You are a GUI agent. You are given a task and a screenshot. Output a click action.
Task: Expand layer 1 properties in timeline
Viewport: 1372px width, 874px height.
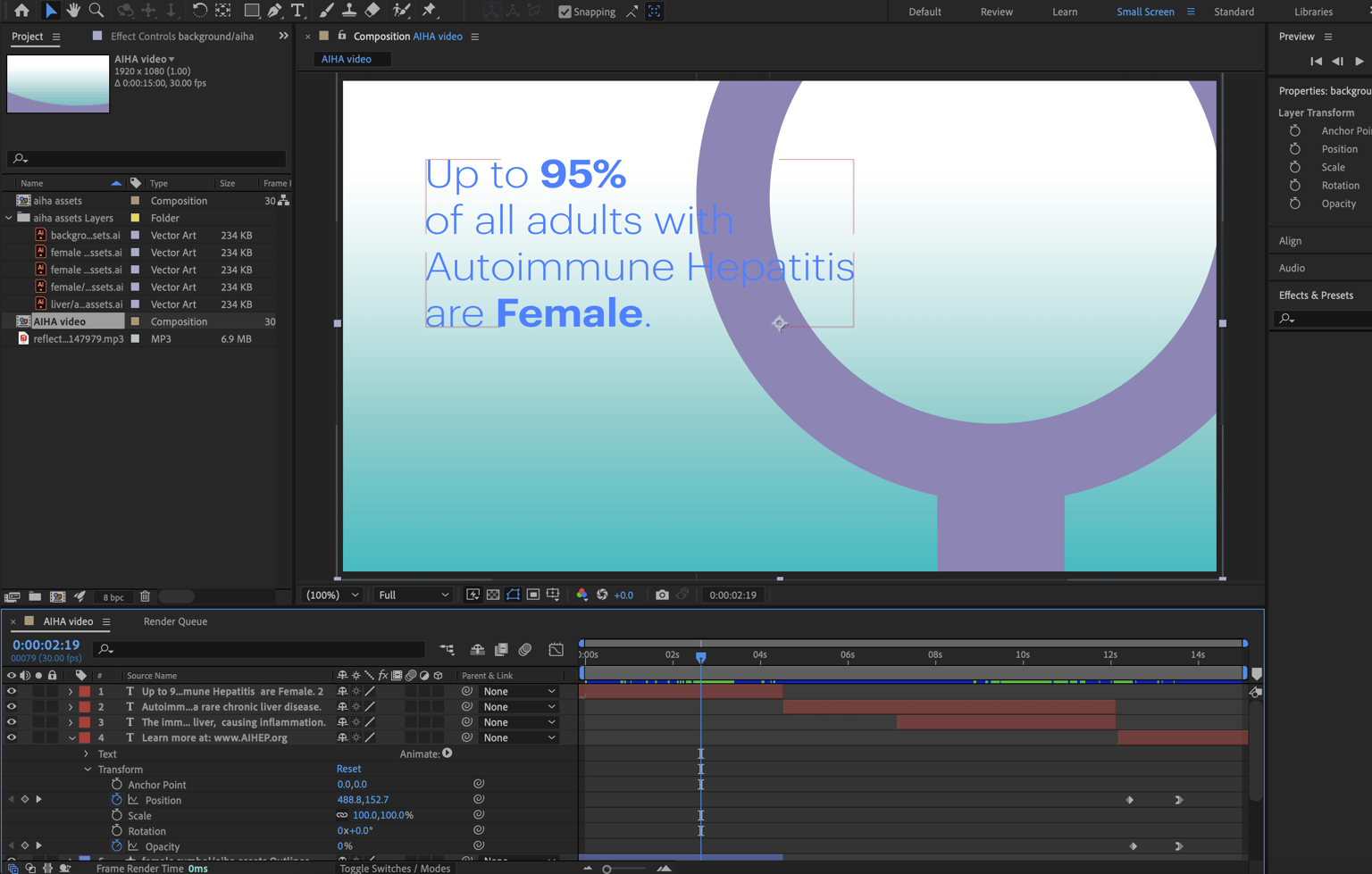tap(71, 691)
